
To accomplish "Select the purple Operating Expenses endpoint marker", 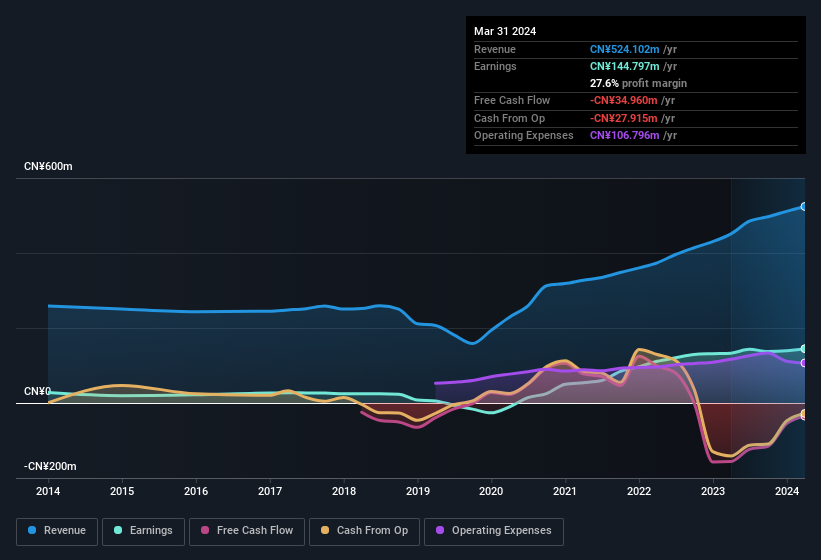I will (804, 363).
